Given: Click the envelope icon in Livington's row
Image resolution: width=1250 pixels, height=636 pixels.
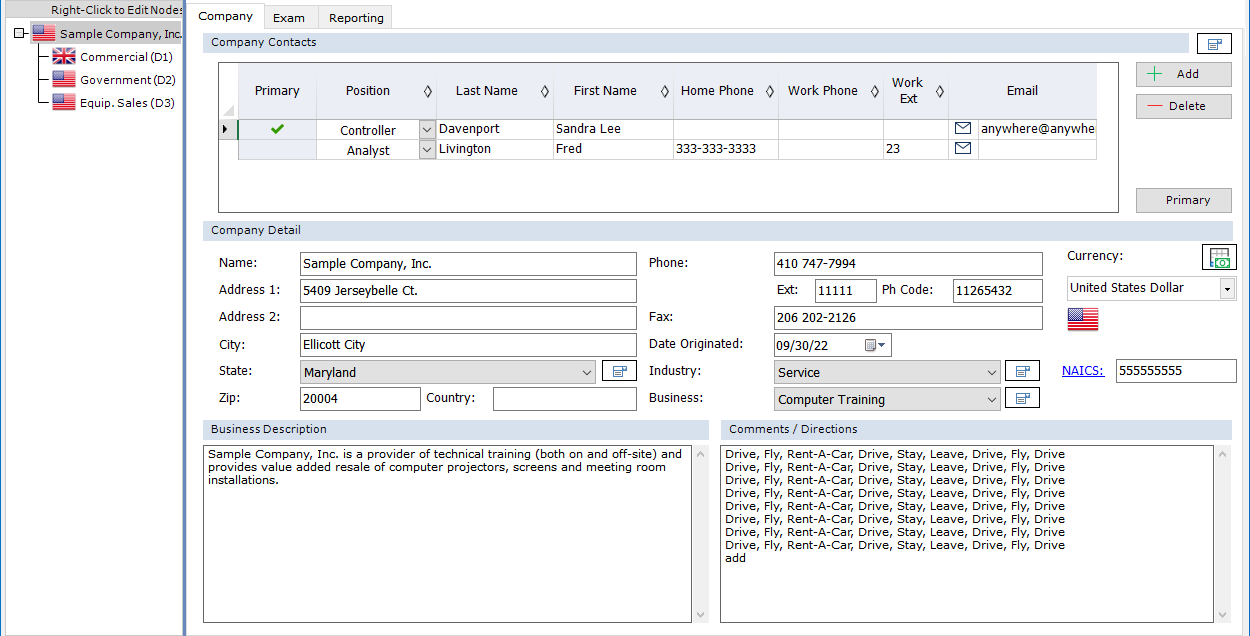Looking at the screenshot, I should 962,148.
